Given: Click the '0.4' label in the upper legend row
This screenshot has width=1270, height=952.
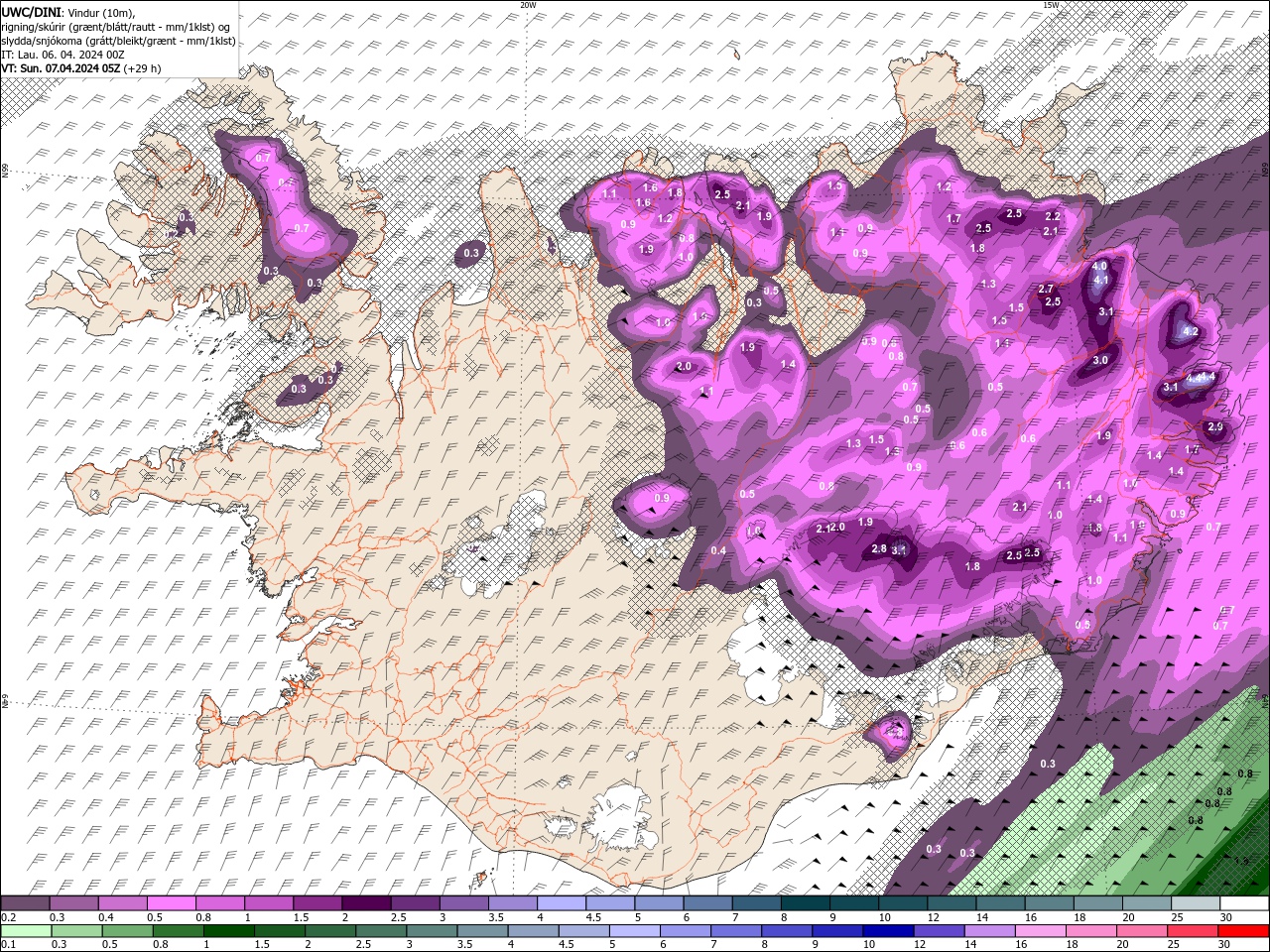Looking at the screenshot, I should point(105,917).
